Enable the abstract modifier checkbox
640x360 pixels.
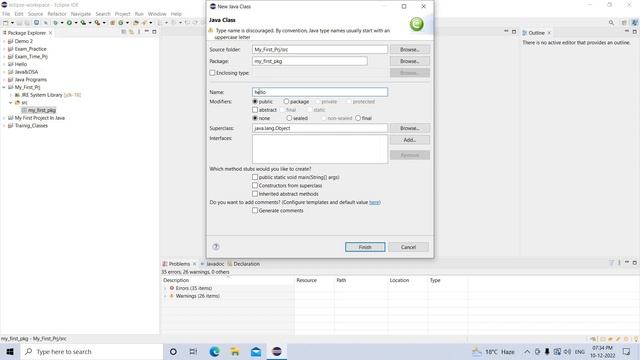coord(255,110)
